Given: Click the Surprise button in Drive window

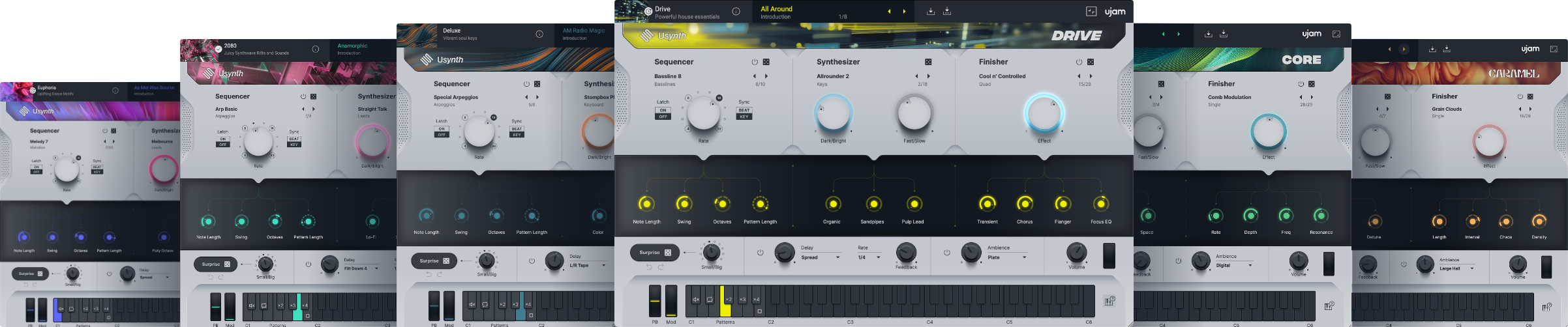Looking at the screenshot, I should click(x=655, y=252).
